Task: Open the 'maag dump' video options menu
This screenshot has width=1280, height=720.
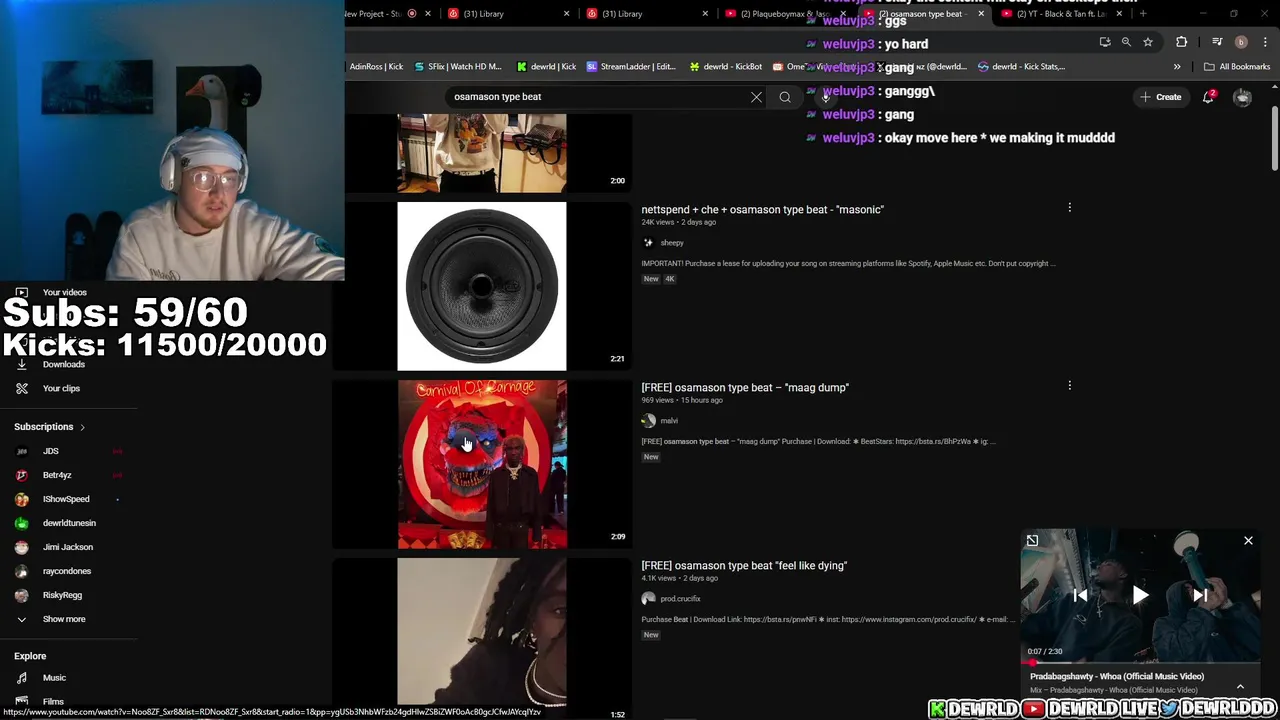Action: pos(1069,386)
